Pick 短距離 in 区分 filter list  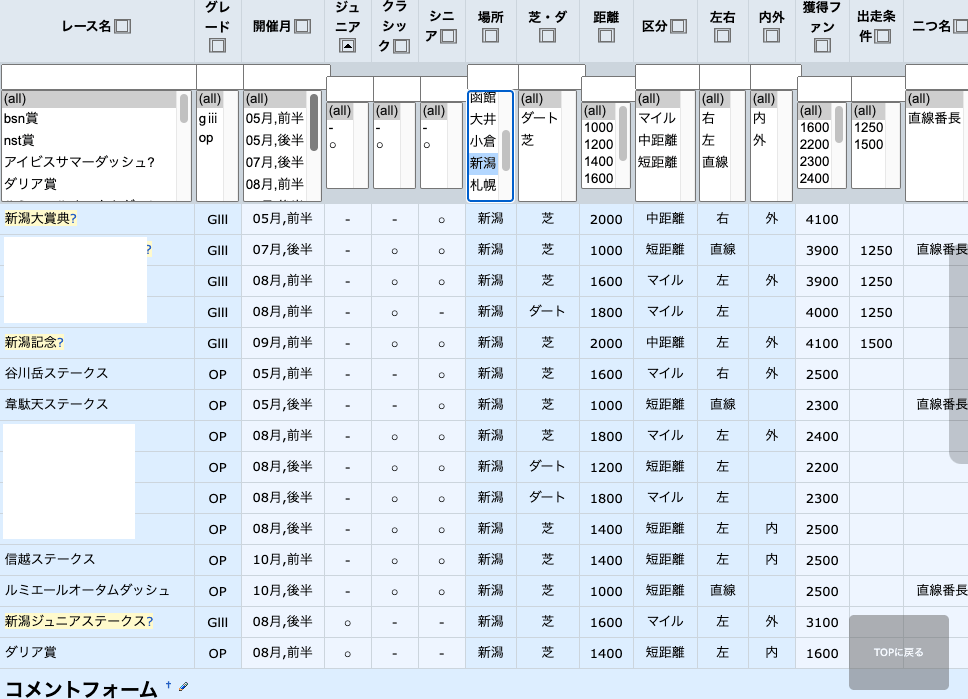656,162
